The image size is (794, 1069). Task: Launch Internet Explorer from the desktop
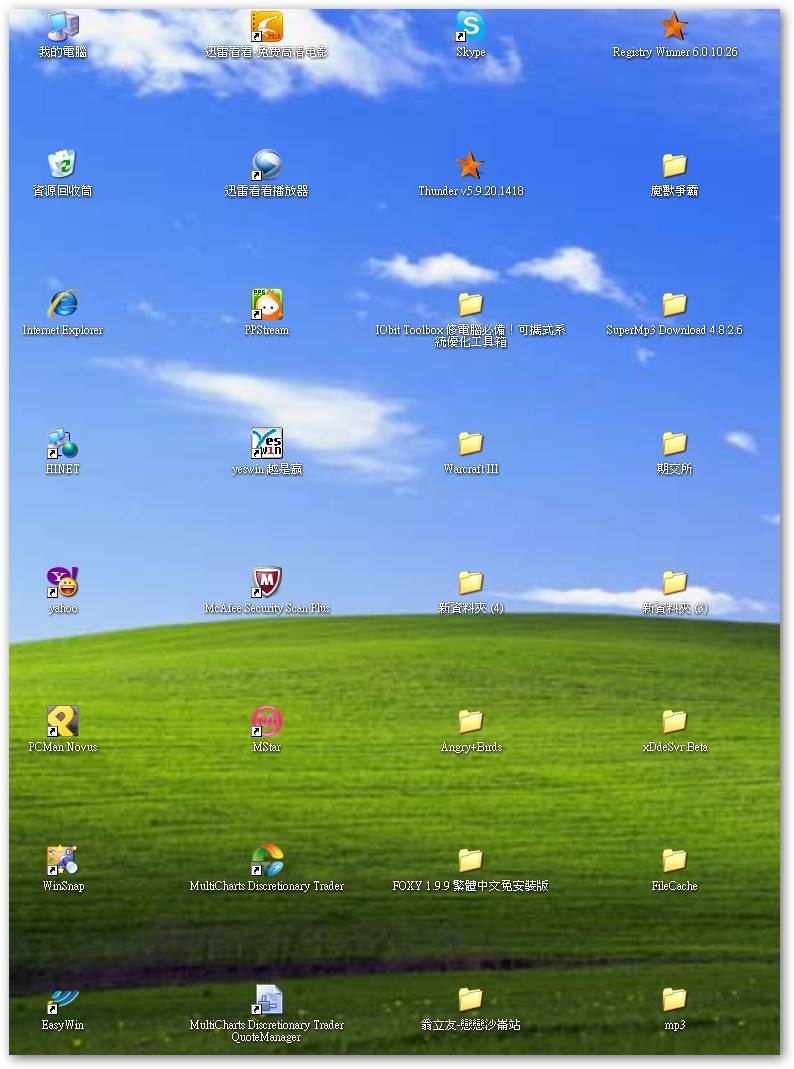(x=63, y=305)
